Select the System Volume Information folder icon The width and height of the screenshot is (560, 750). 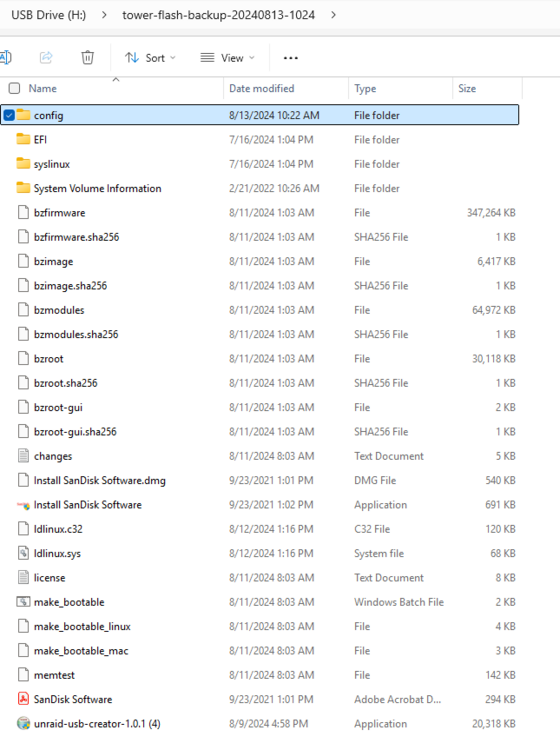tap(23, 188)
